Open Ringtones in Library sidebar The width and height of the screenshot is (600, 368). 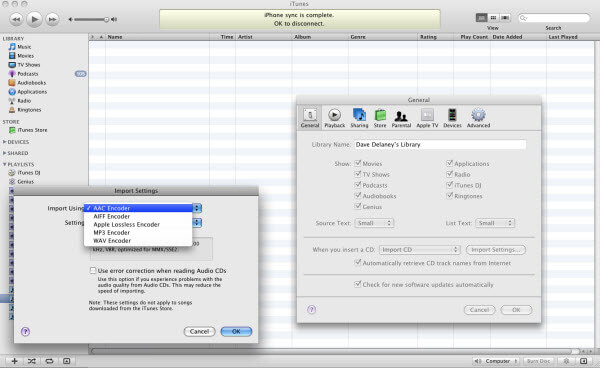pyautogui.click(x=29, y=110)
